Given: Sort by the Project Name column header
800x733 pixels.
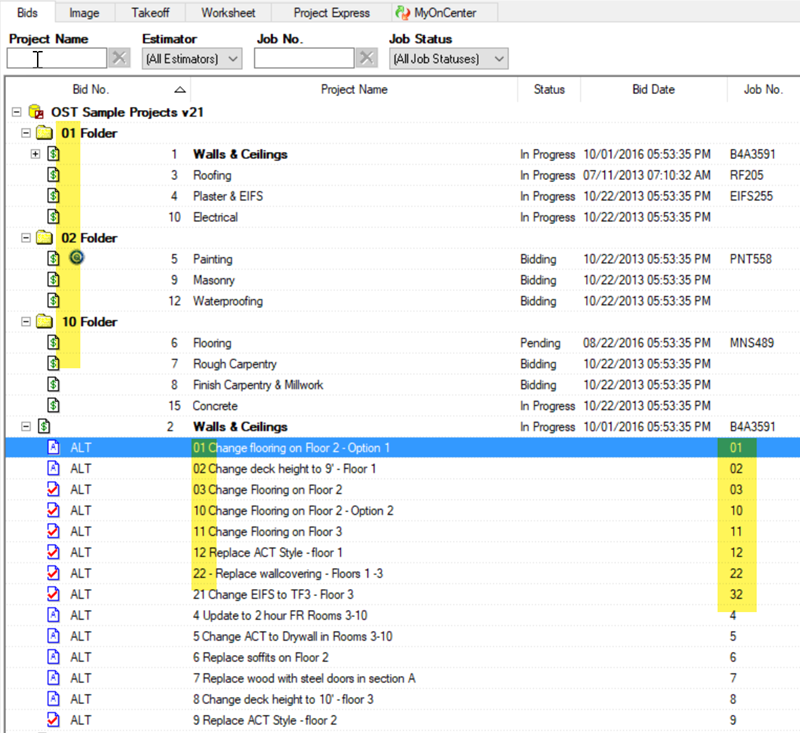Looking at the screenshot, I should point(354,90).
